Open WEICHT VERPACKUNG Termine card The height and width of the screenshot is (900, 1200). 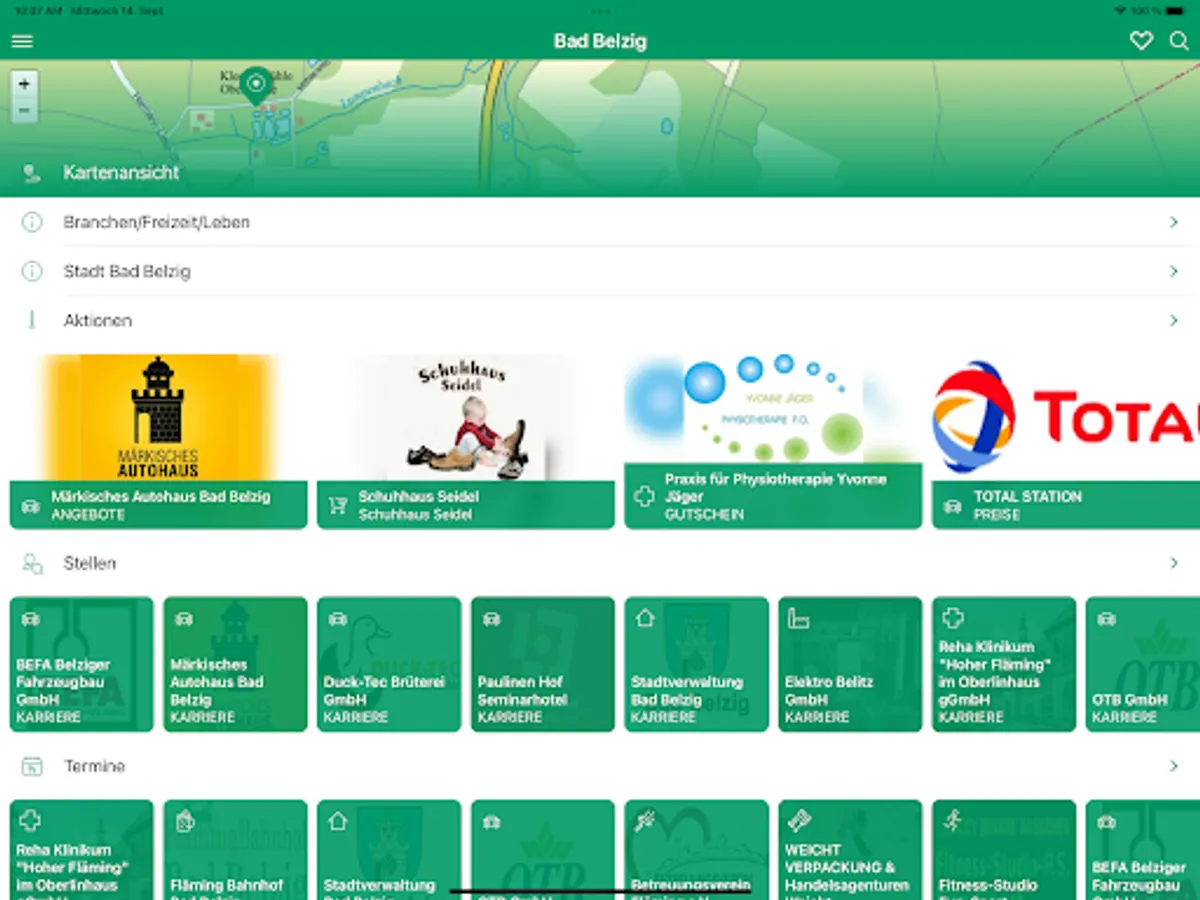(x=850, y=850)
